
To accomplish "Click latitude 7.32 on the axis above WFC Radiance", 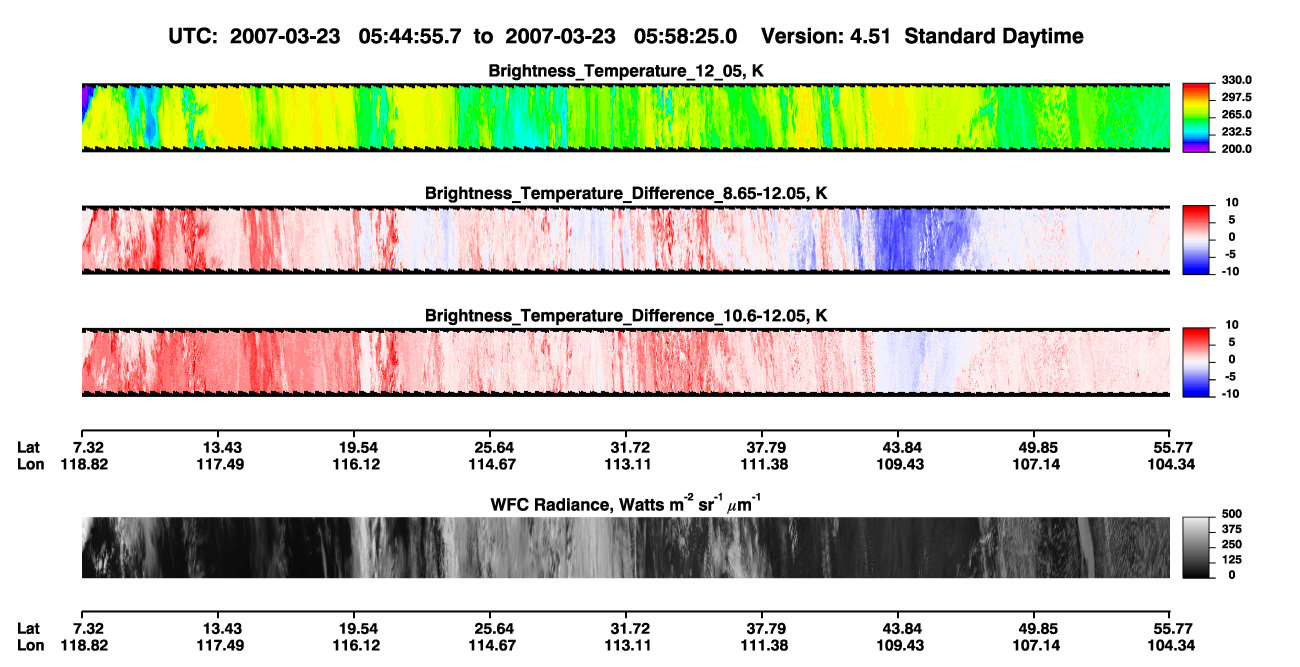I will point(89,447).
